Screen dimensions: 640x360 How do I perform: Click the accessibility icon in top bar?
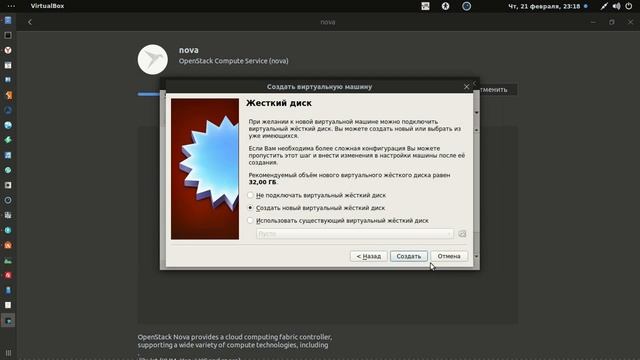445,6
